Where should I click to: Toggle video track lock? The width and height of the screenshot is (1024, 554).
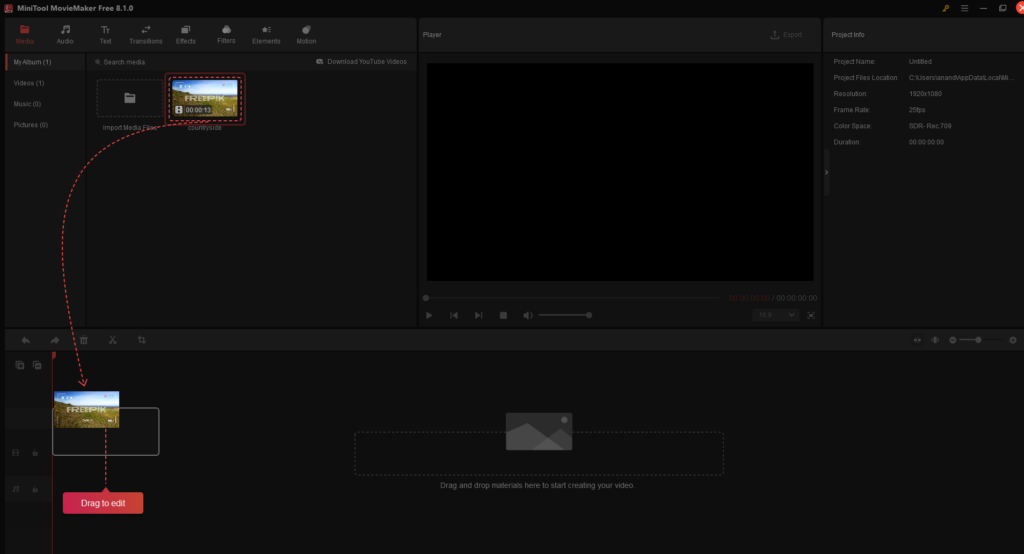click(x=35, y=453)
